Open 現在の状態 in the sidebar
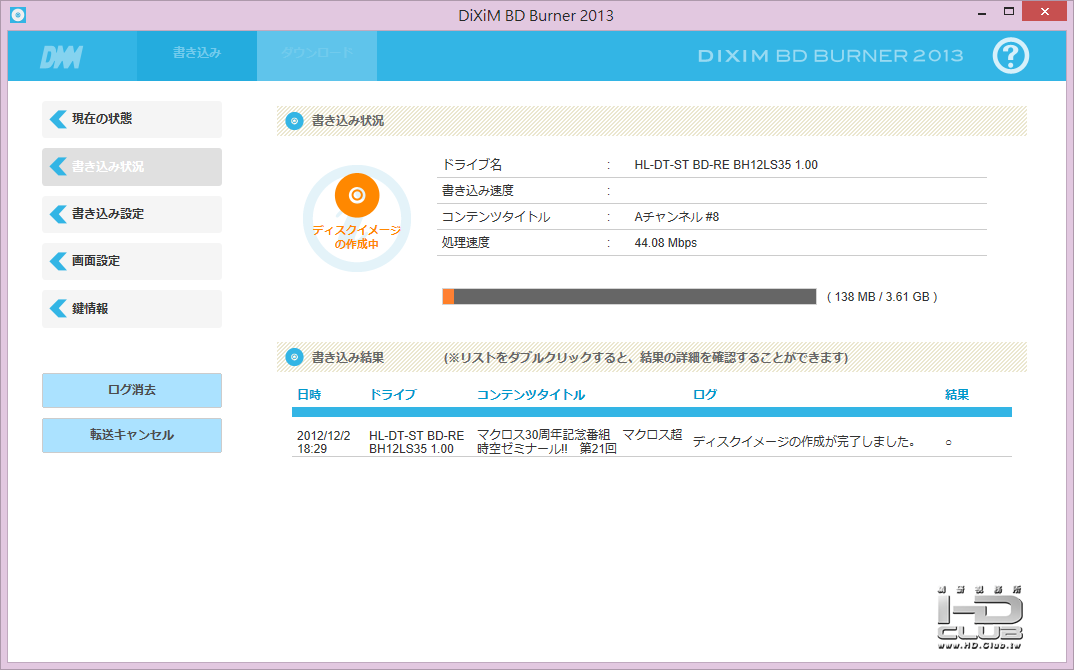The width and height of the screenshot is (1074, 670). tap(132, 119)
